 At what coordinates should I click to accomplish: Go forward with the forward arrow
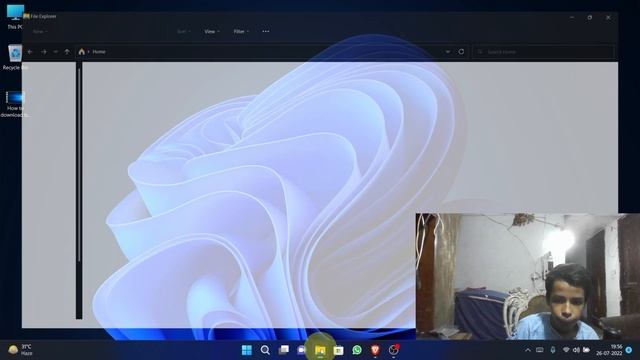(x=44, y=52)
